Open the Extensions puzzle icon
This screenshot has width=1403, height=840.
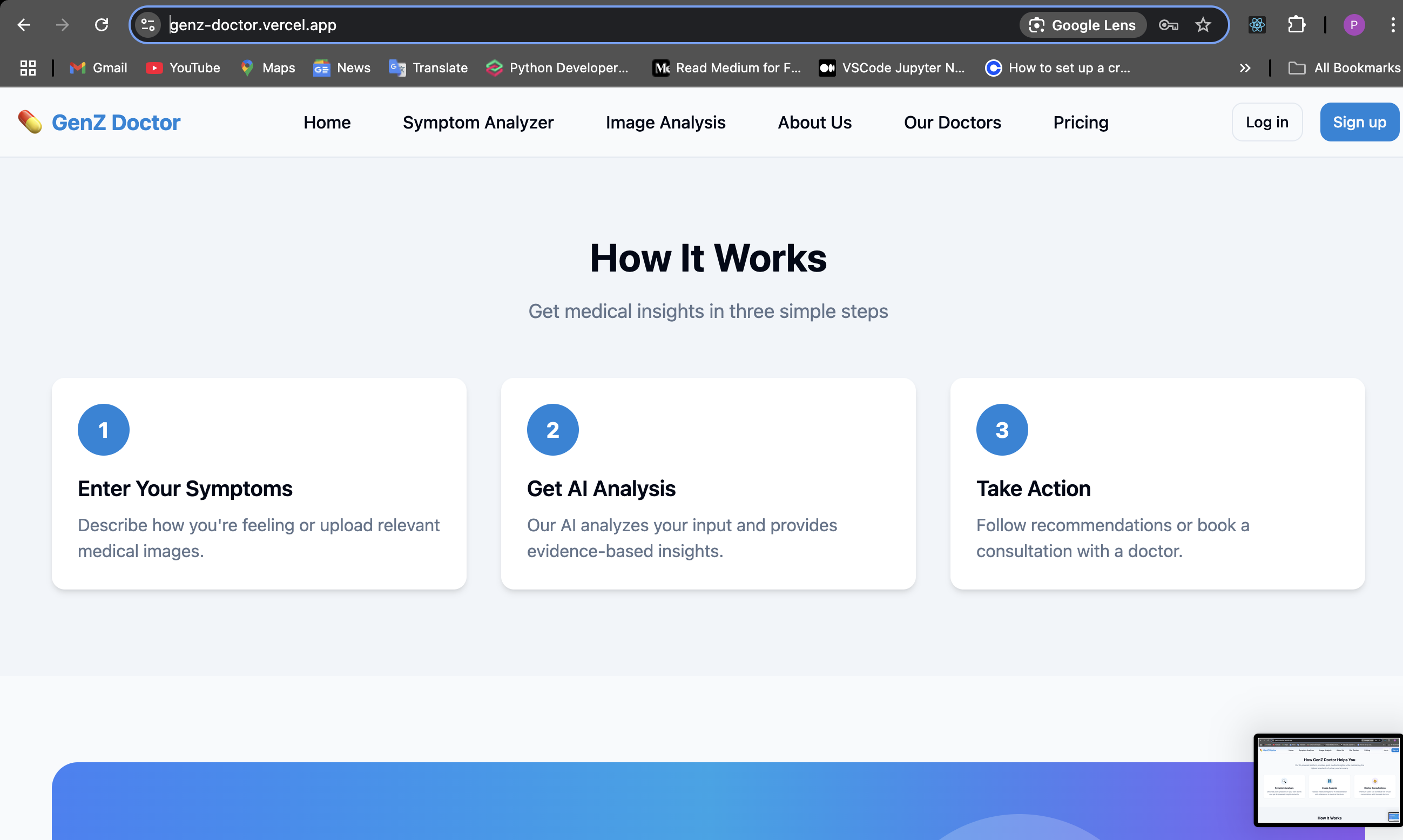[x=1296, y=25]
